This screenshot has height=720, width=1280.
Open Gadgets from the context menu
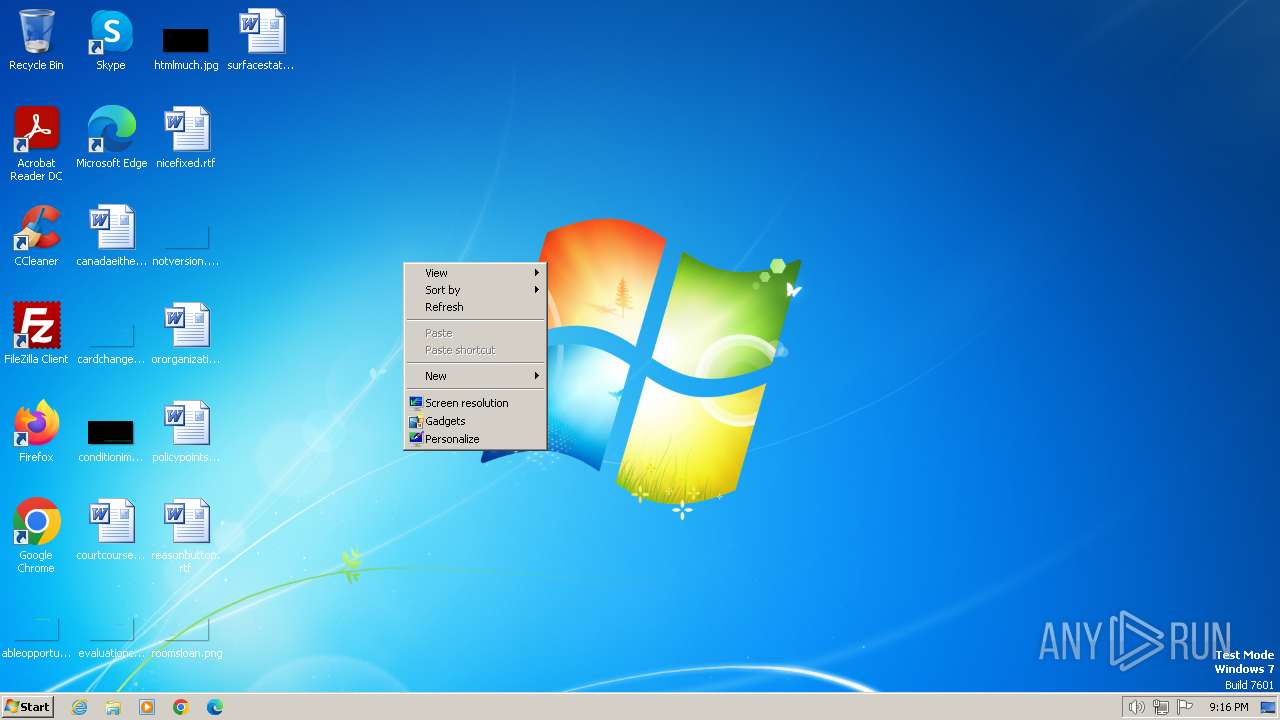click(475, 421)
